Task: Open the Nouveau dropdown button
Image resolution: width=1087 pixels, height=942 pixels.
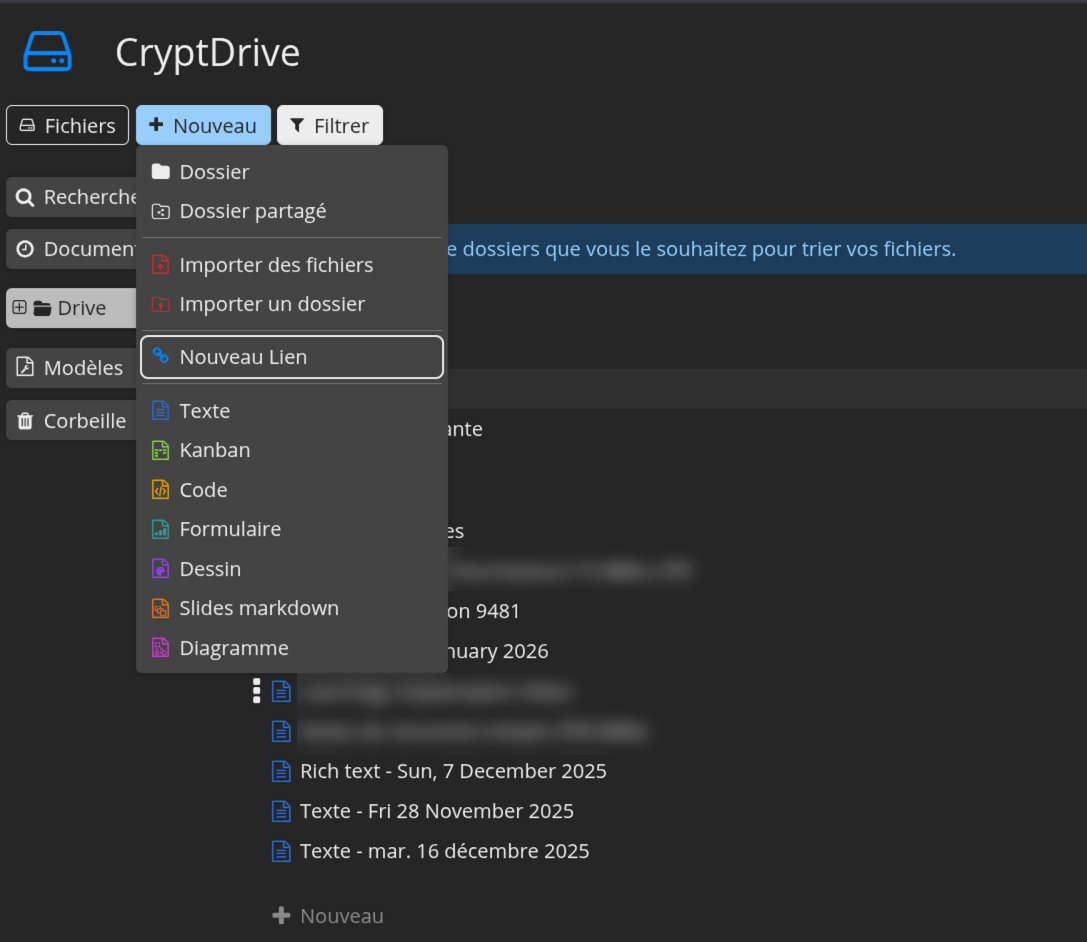Action: pyautogui.click(x=203, y=125)
